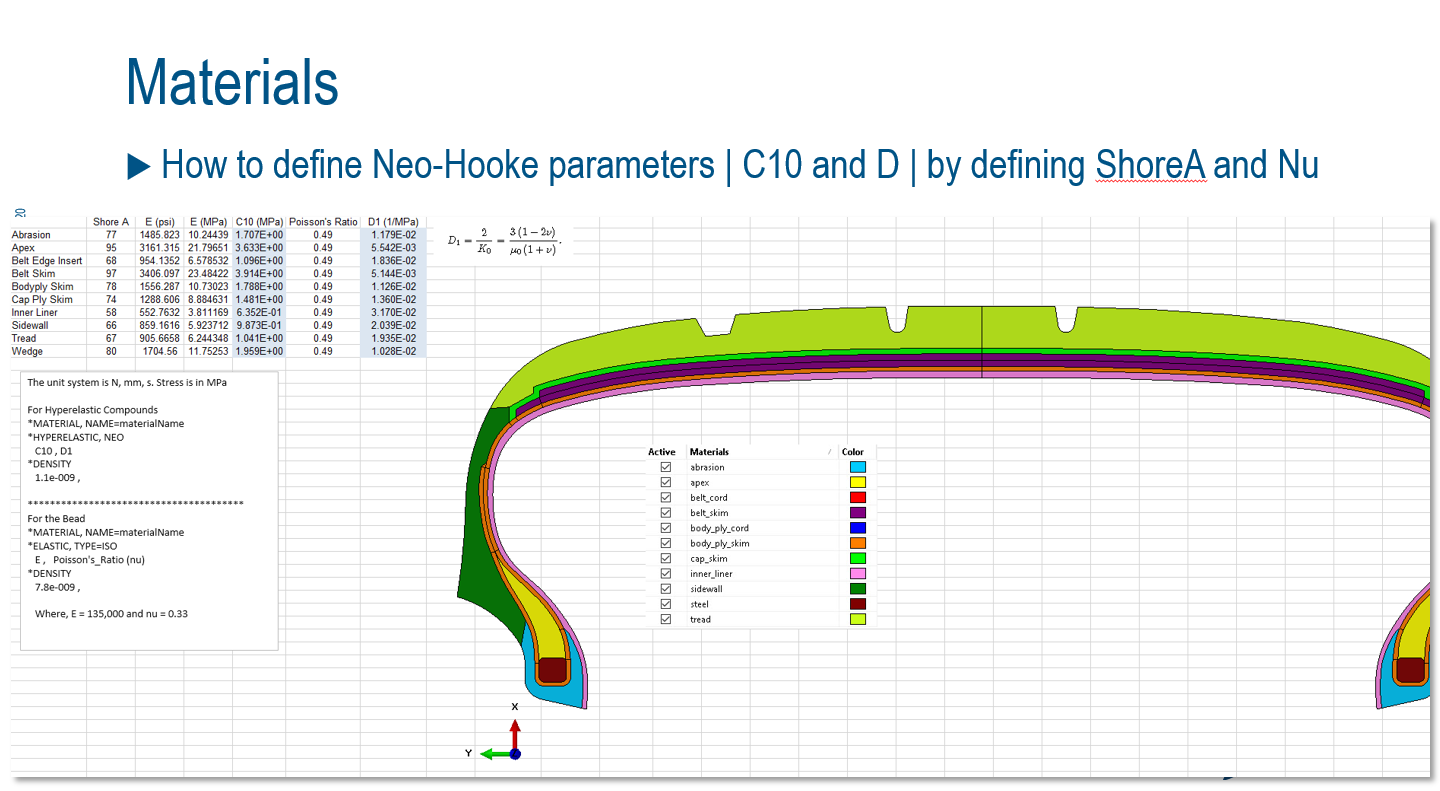Select the inner_liner material row name
Image resolution: width=1440 pixels, height=791 pixels.
[x=712, y=574]
